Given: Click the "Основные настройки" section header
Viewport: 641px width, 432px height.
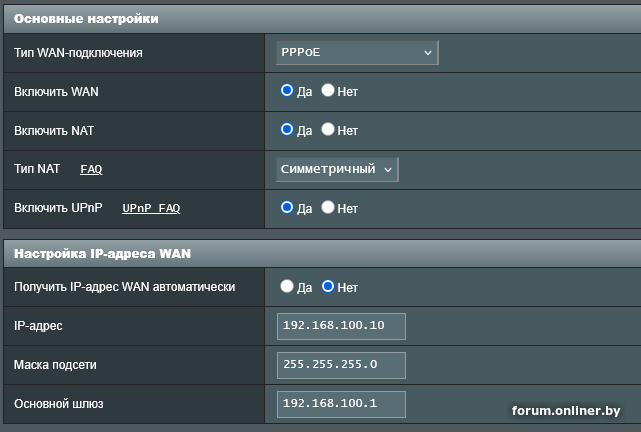Looking at the screenshot, I should [x=86, y=19].
